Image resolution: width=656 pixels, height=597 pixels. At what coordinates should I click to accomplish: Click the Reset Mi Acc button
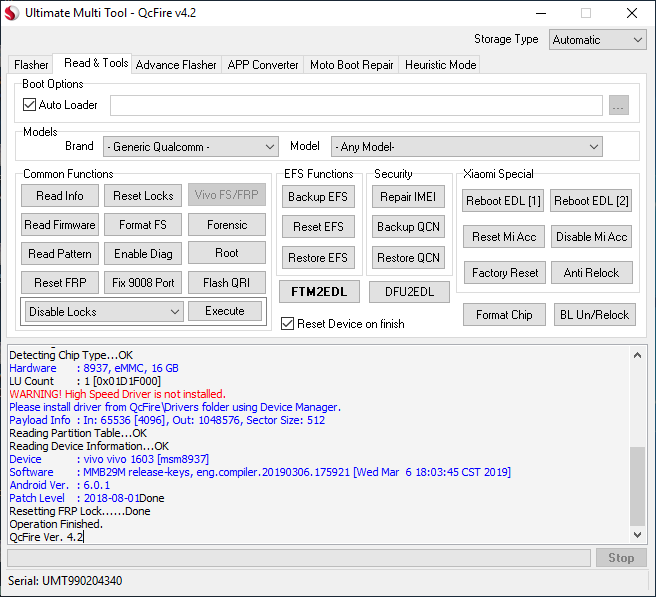[504, 237]
